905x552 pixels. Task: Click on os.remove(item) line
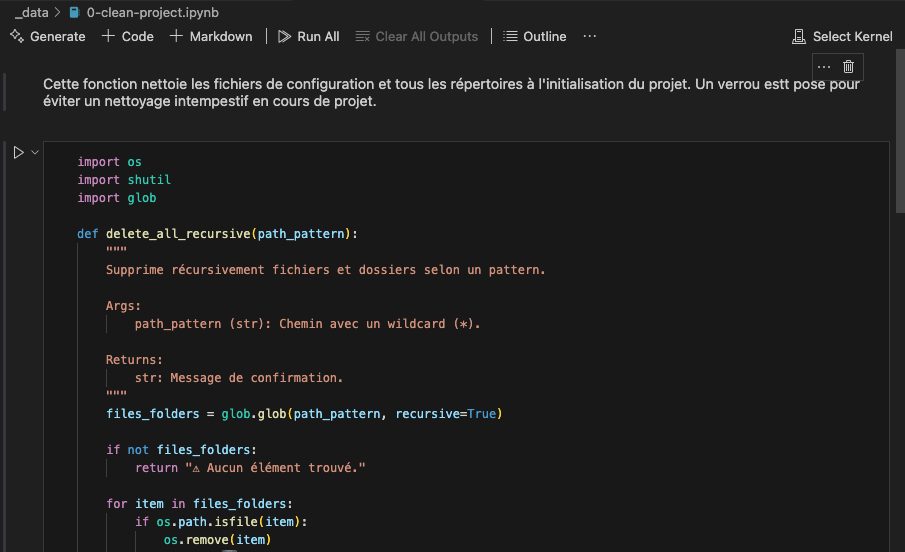tap(217, 540)
